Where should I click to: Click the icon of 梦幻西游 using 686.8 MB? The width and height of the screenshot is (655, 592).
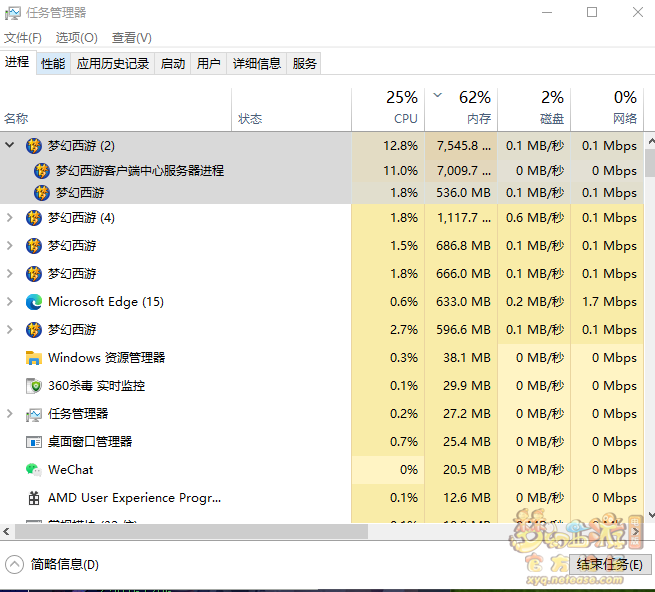tap(34, 246)
